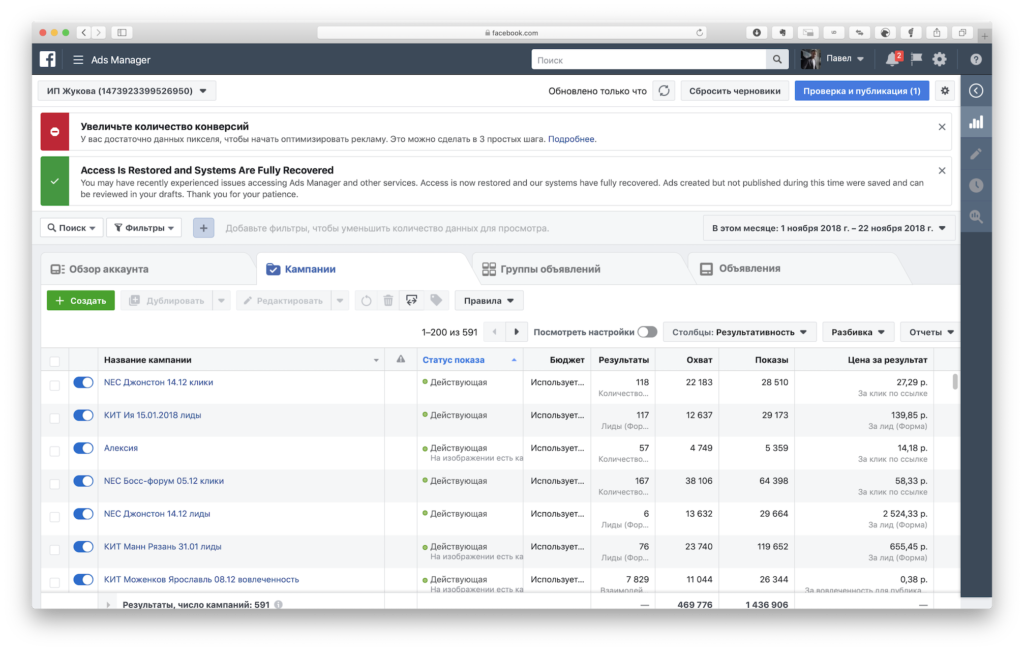This screenshot has width=1024, height=651.
Task: Click the warning triangle column header
Action: [401, 359]
